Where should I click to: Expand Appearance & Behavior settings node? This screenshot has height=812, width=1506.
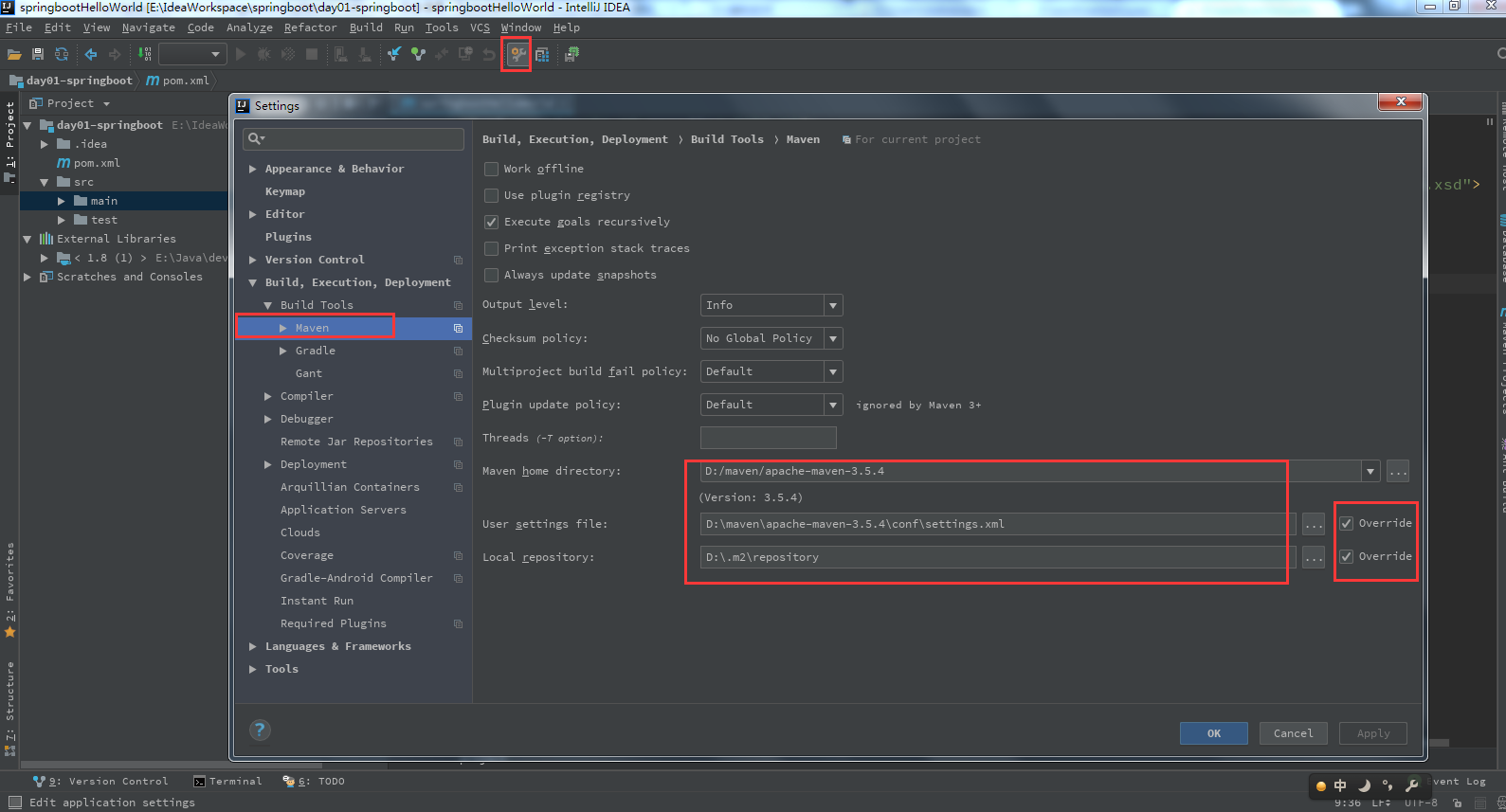[253, 169]
